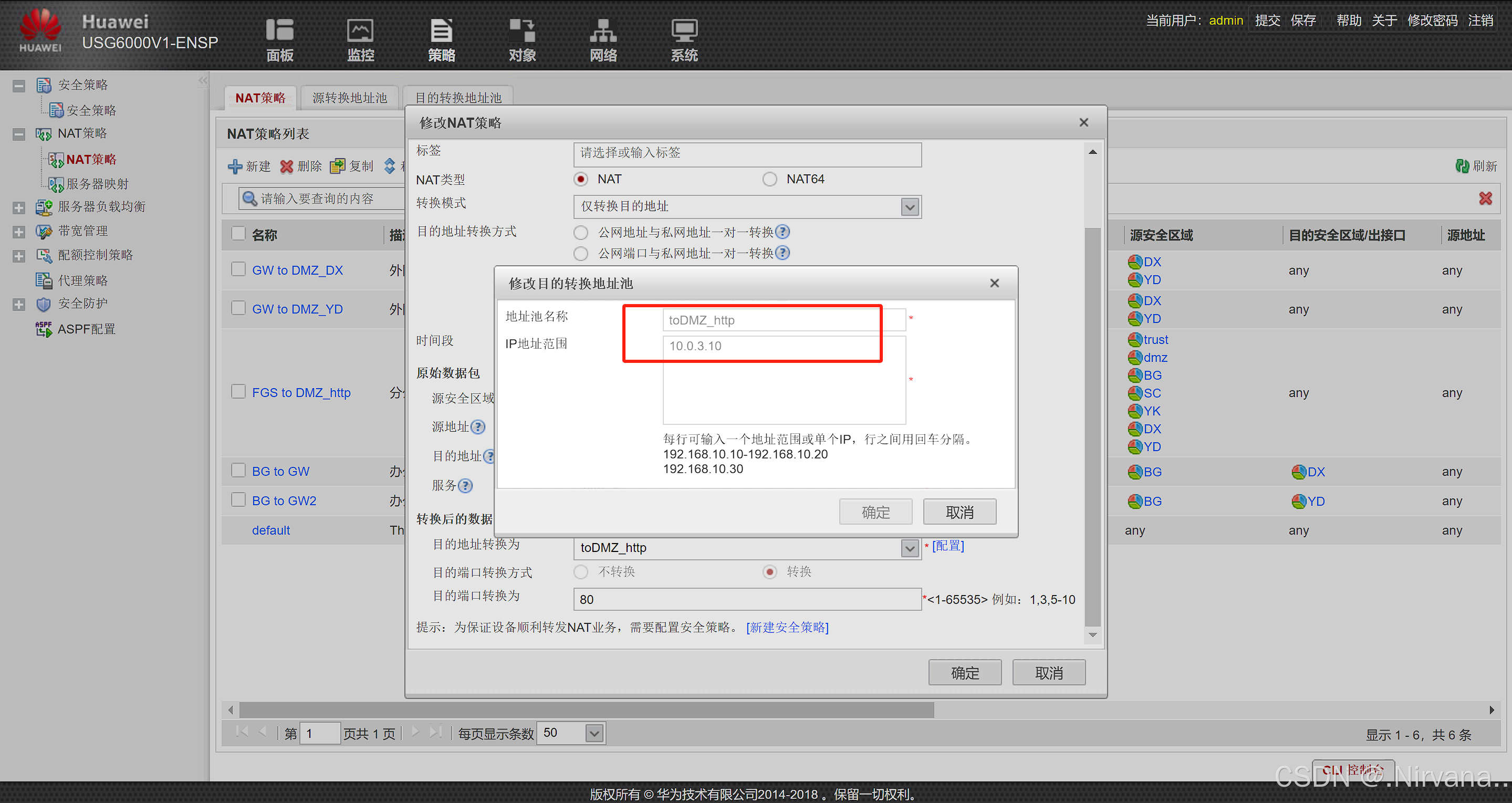Open the [新建安全策略] link
The image size is (1512, 803).
coord(787,628)
